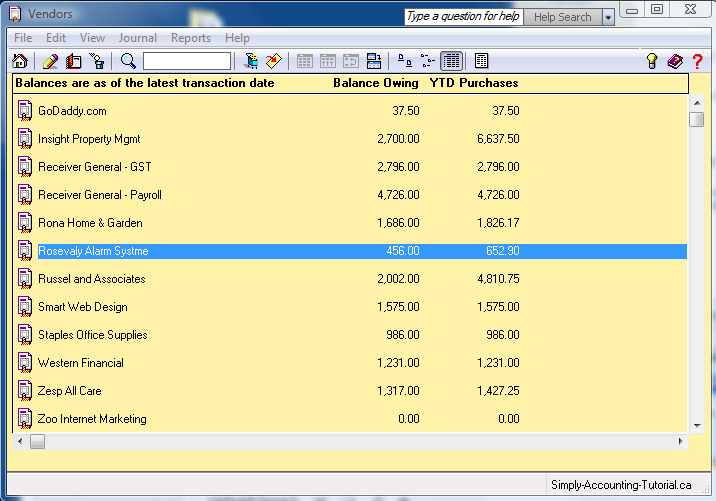Image resolution: width=716 pixels, height=501 pixels.
Task: Click the Rona Home & Garden vendor icon
Action: tap(25, 223)
